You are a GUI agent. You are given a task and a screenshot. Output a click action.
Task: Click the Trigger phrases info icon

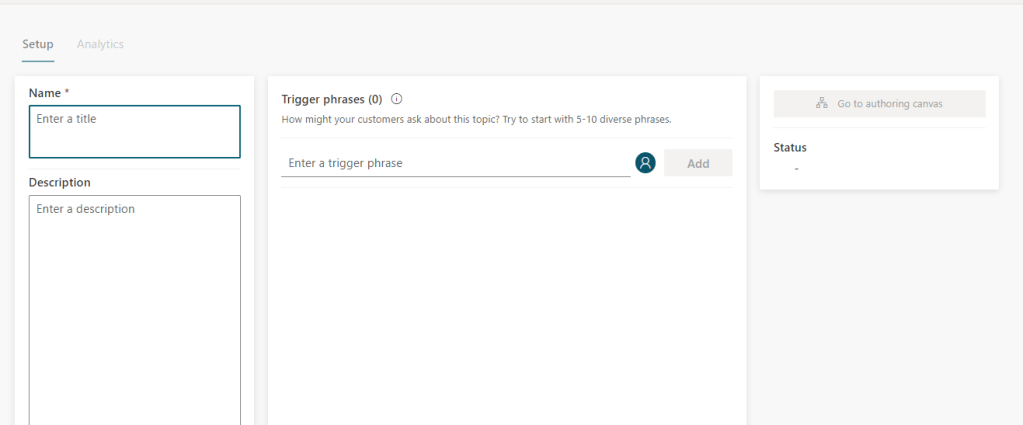(397, 99)
